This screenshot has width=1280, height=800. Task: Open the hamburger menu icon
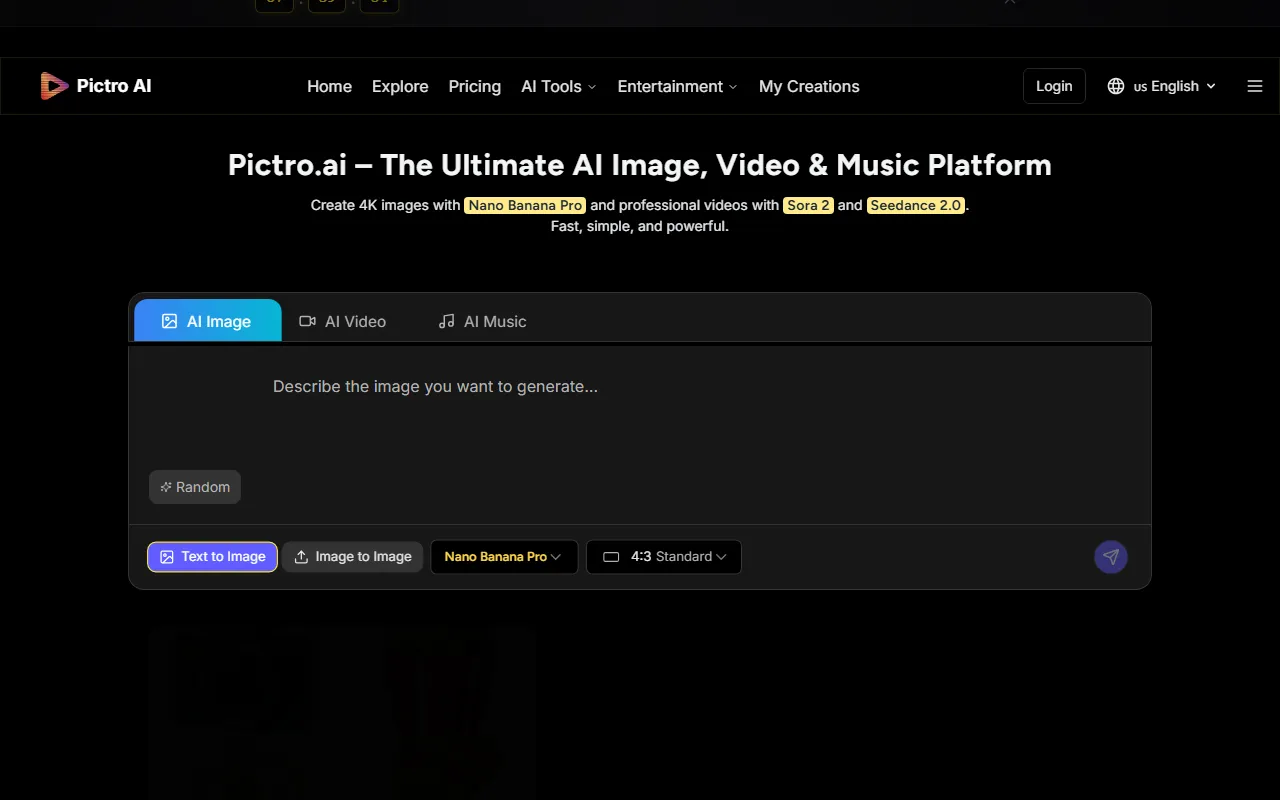point(1255,86)
